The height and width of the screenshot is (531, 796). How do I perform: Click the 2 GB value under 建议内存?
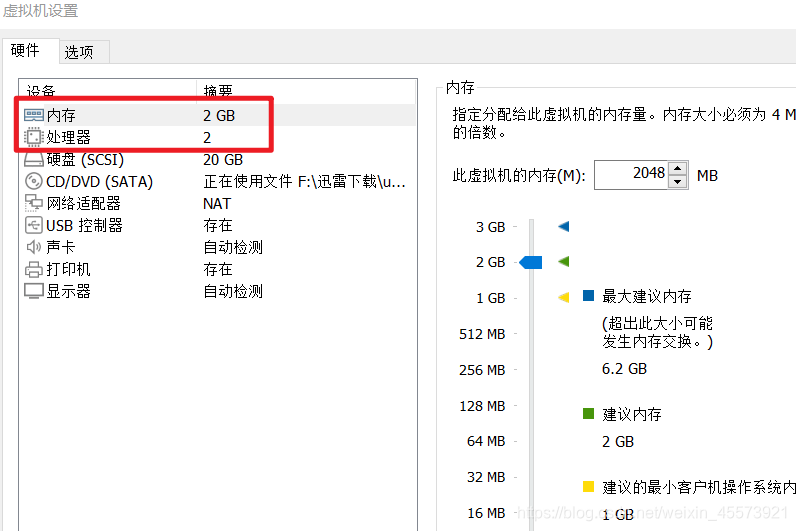[618, 442]
